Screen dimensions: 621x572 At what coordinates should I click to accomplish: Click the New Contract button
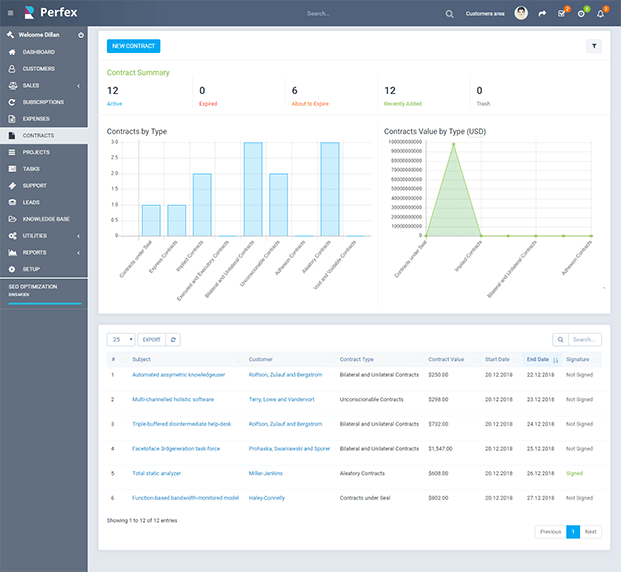[x=133, y=46]
